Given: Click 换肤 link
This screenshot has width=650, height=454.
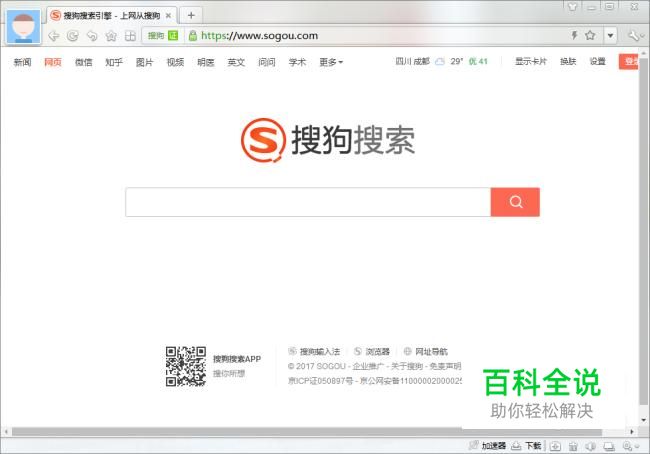Looking at the screenshot, I should coord(568,61).
